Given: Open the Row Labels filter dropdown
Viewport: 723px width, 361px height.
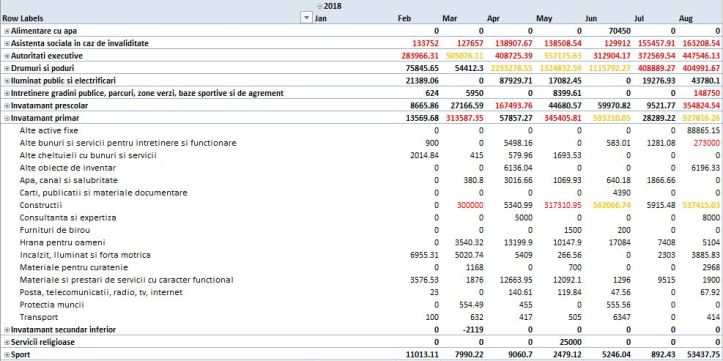Looking at the screenshot, I should pos(306,18).
